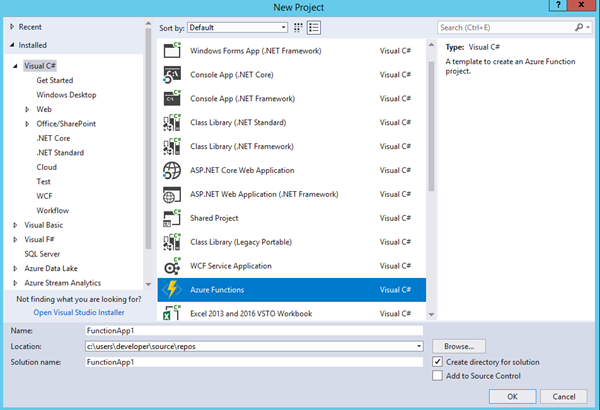Expand the Visual Basic node
The height and width of the screenshot is (410, 600).
(15, 225)
